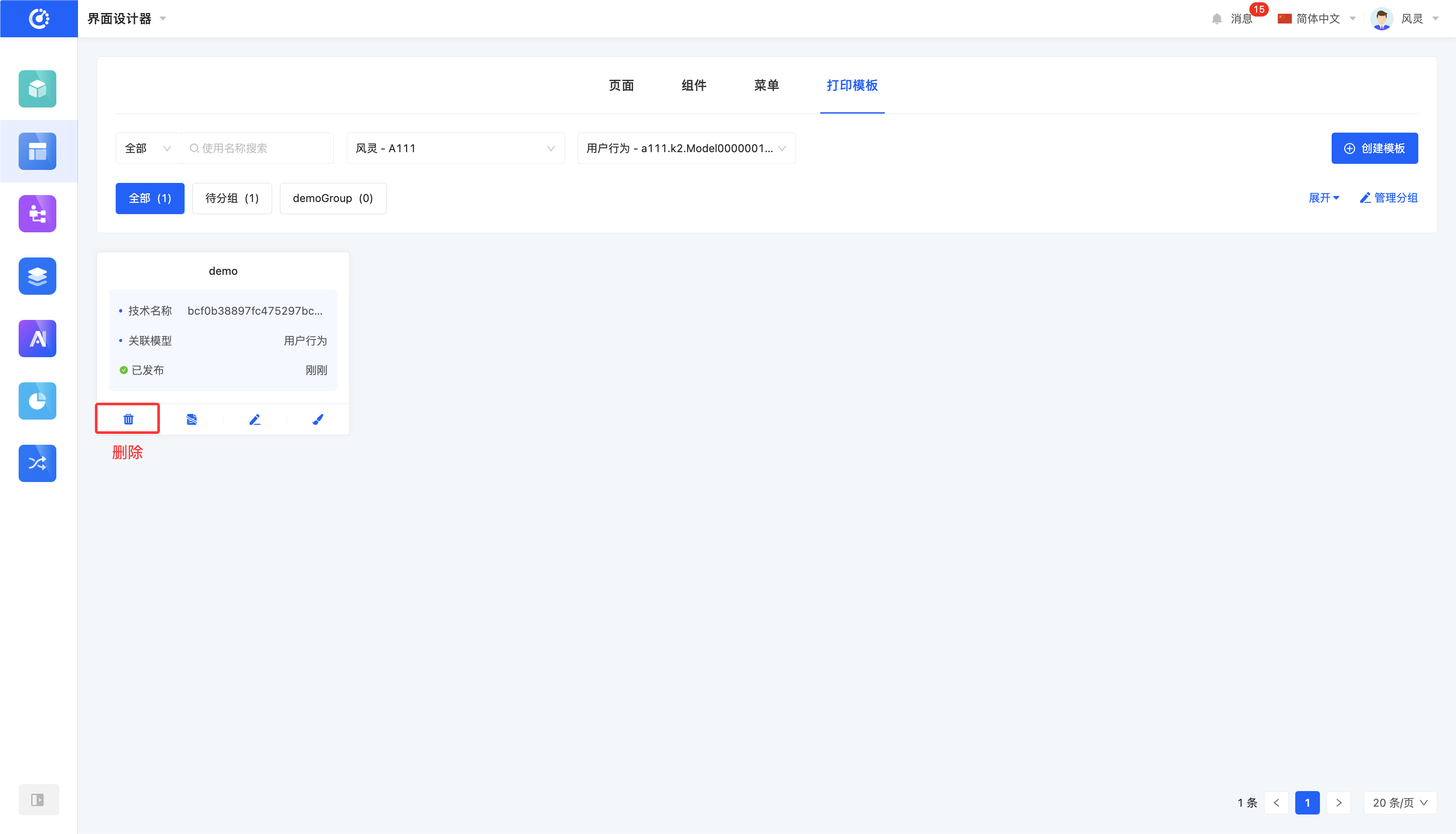Image resolution: width=1456 pixels, height=834 pixels.
Task: Click the 创建模板 button
Action: [1374, 148]
